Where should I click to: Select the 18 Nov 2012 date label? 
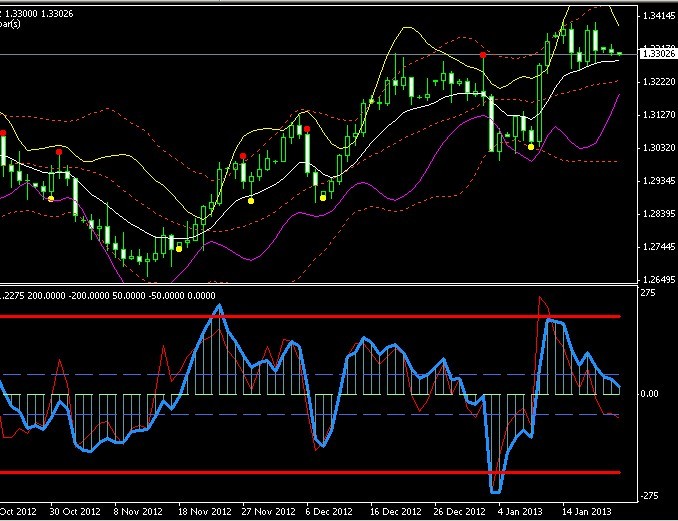[x=205, y=512]
